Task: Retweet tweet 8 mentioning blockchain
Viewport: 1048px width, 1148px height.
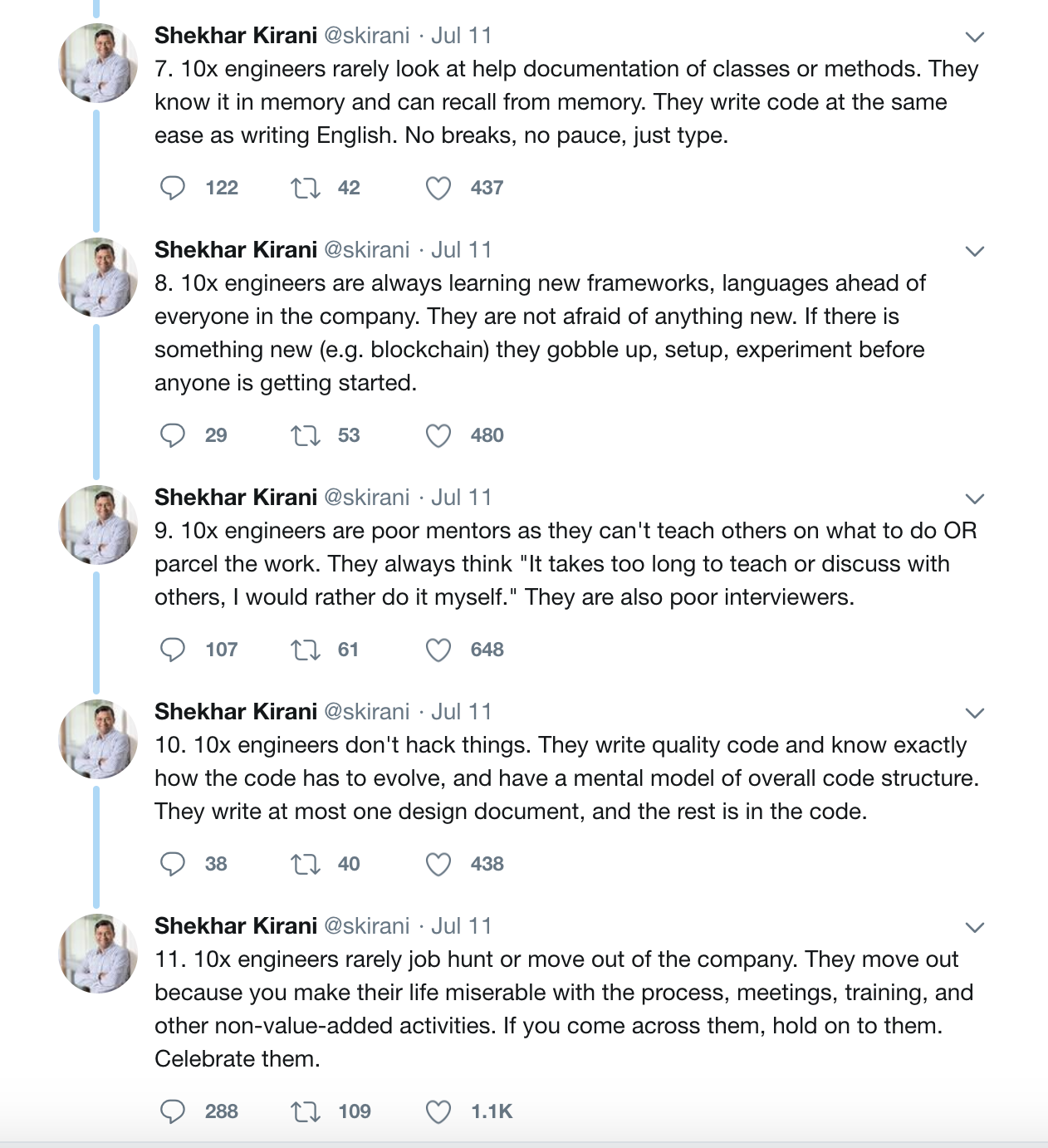Action: pyautogui.click(x=306, y=435)
